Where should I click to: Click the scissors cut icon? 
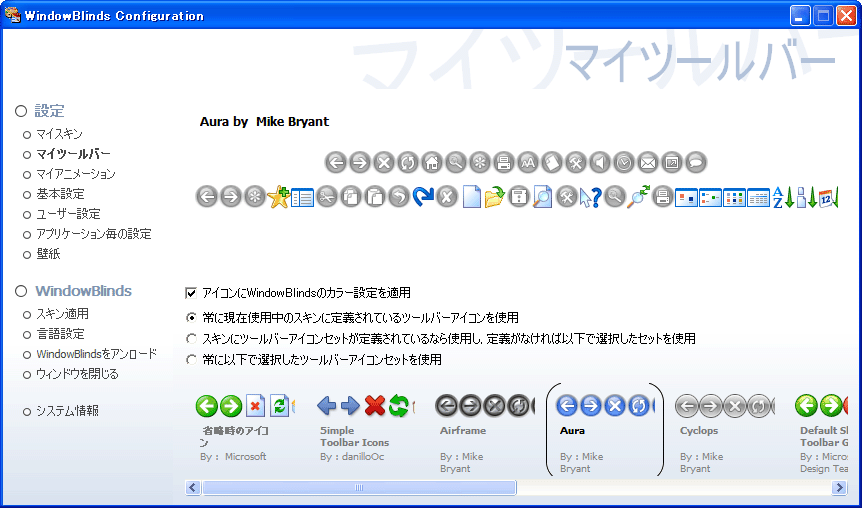click(x=327, y=197)
